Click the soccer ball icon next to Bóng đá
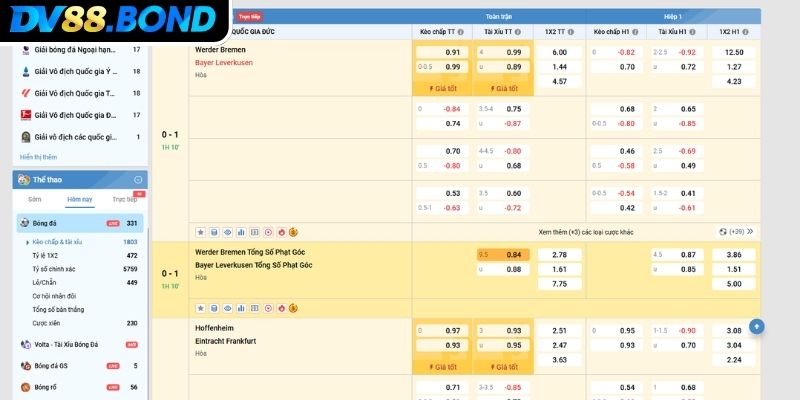 (x=24, y=223)
